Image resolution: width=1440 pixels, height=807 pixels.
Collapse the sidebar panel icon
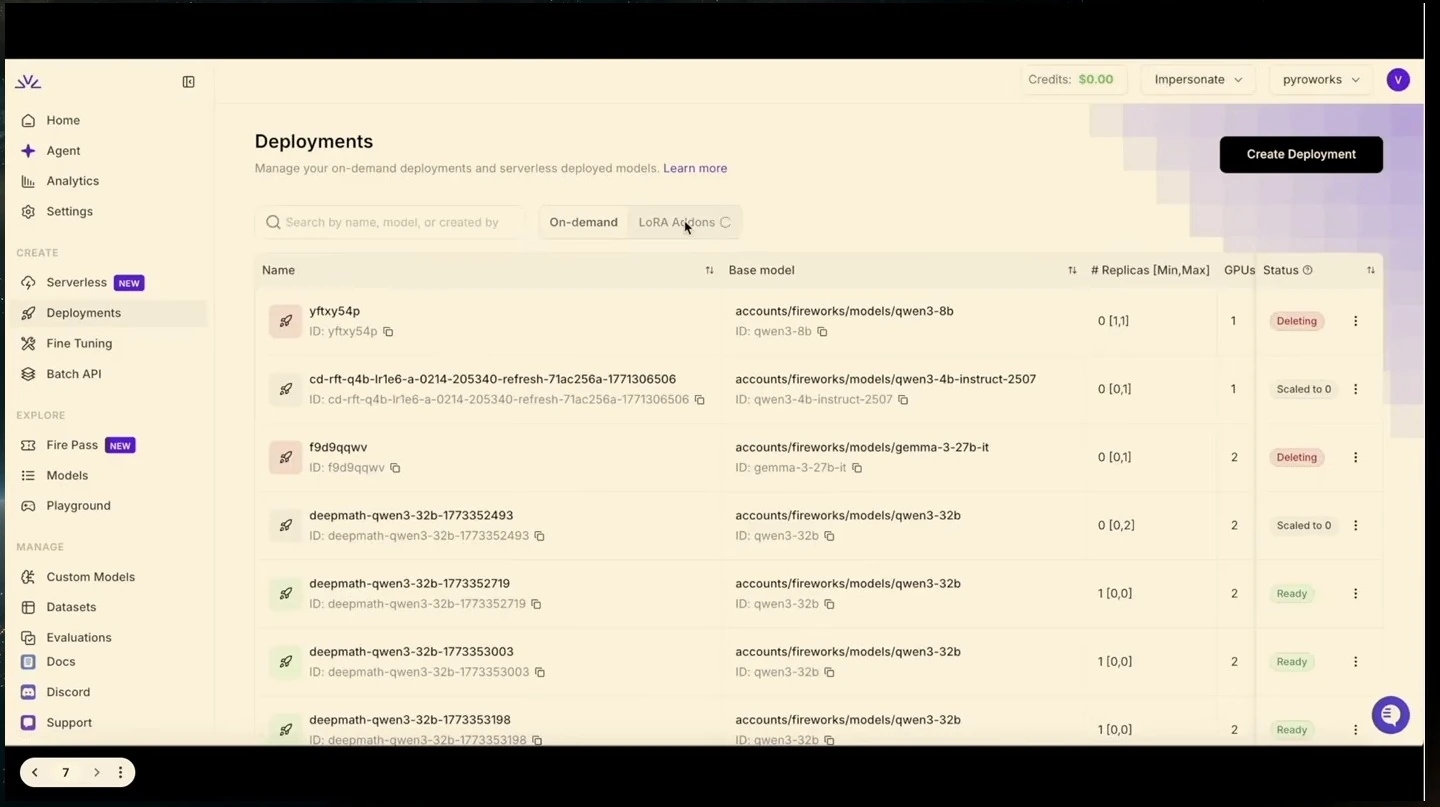(188, 82)
